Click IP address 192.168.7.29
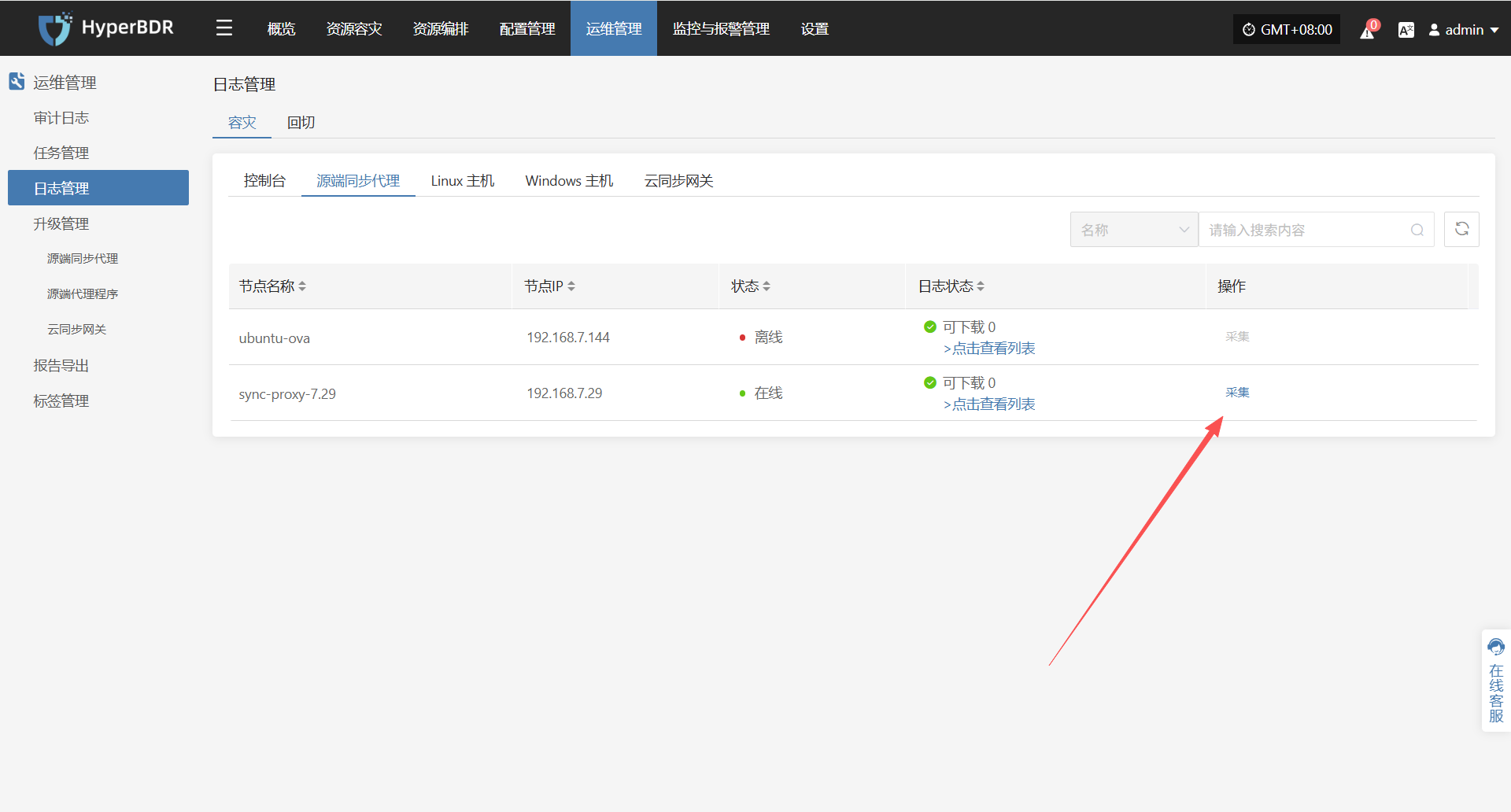 (564, 393)
